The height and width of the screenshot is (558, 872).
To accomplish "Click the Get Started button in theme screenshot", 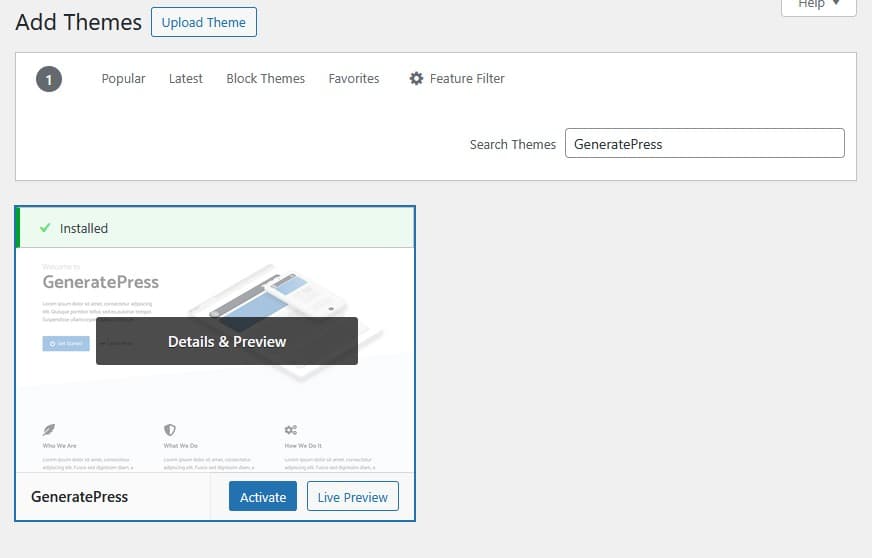I will pyautogui.click(x=65, y=343).
